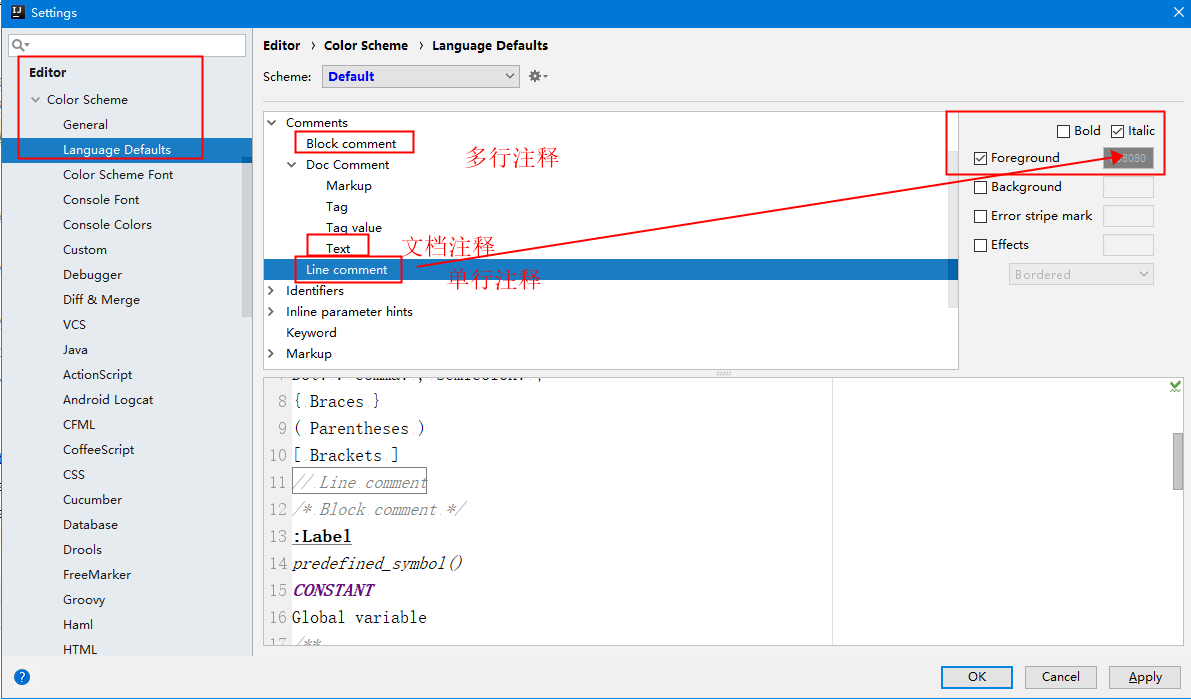Open Android Logcat color settings
The height and width of the screenshot is (700, 1191).
point(108,399)
